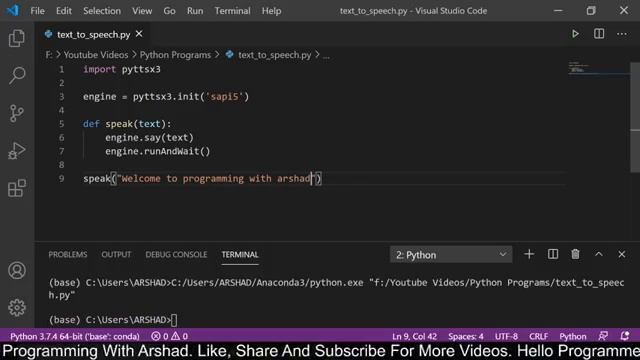This screenshot has height=360, width=640.
Task: Click the VS Code logo icon
Action: [13, 10]
